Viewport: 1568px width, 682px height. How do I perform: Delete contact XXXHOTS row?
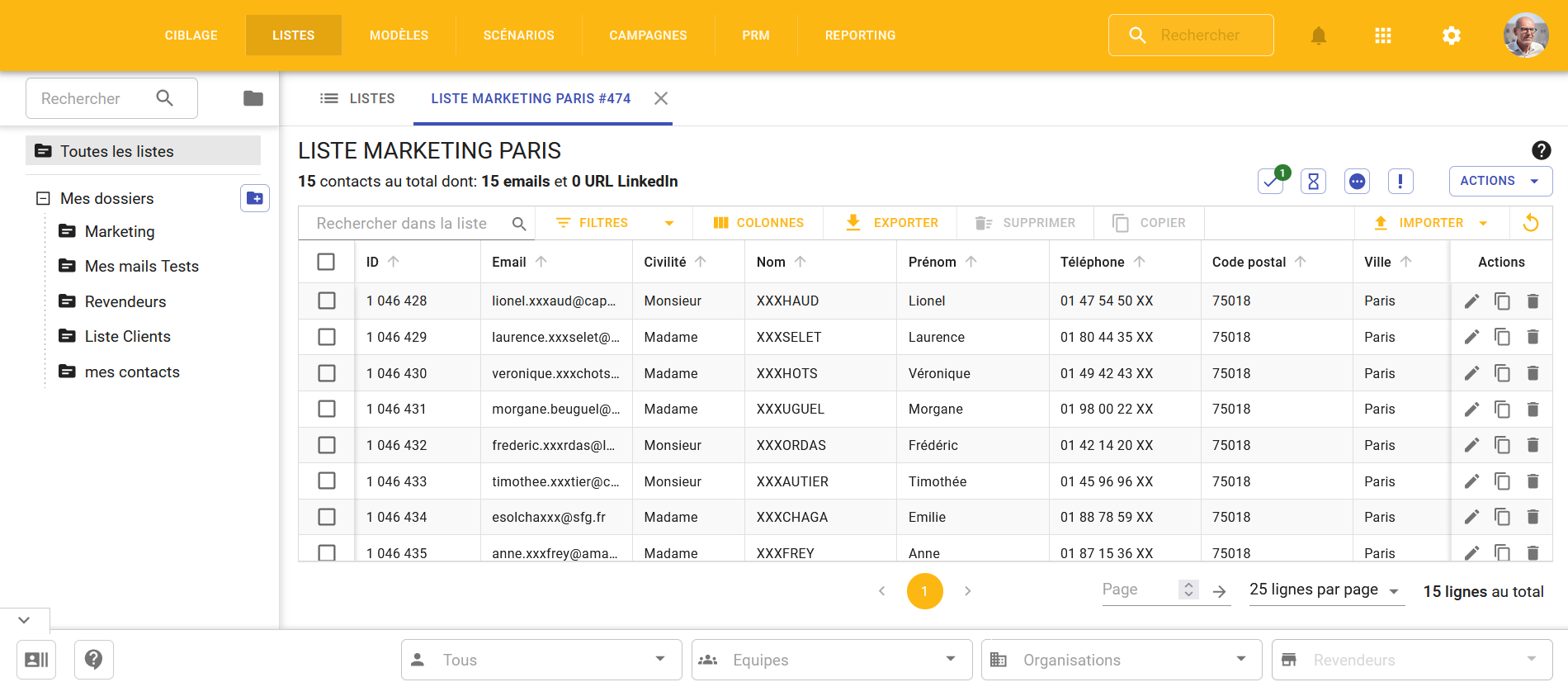coord(1533,373)
